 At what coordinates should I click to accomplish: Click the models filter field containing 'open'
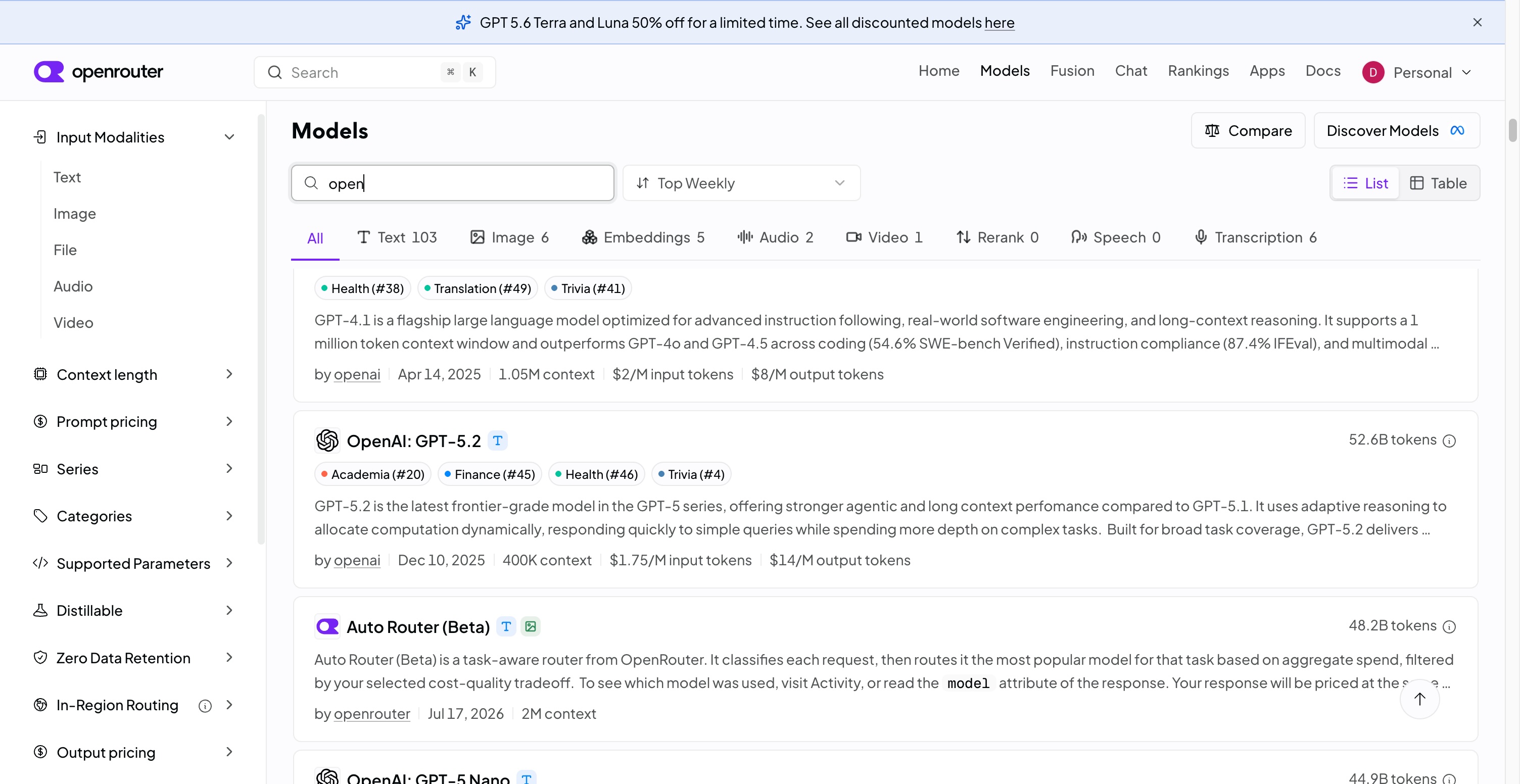pos(453,183)
